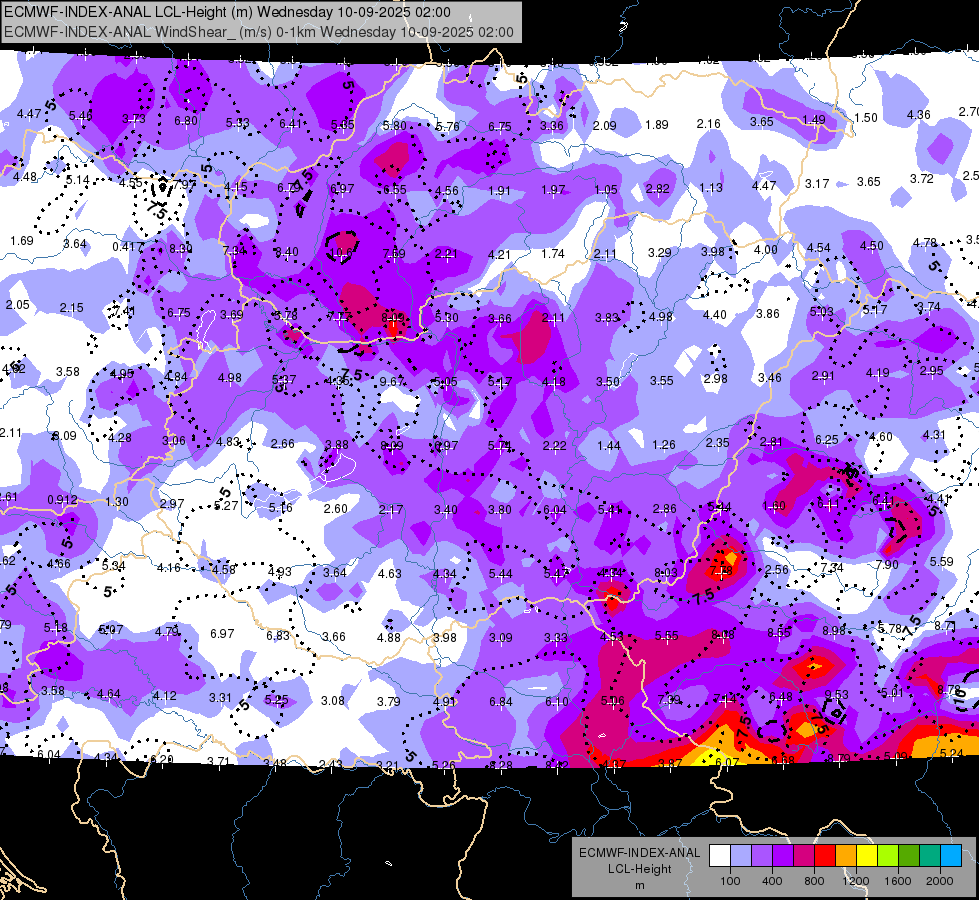Screen dimensions: 979x900
Task: Click the wind shear value 1.44
Action: 608,445
